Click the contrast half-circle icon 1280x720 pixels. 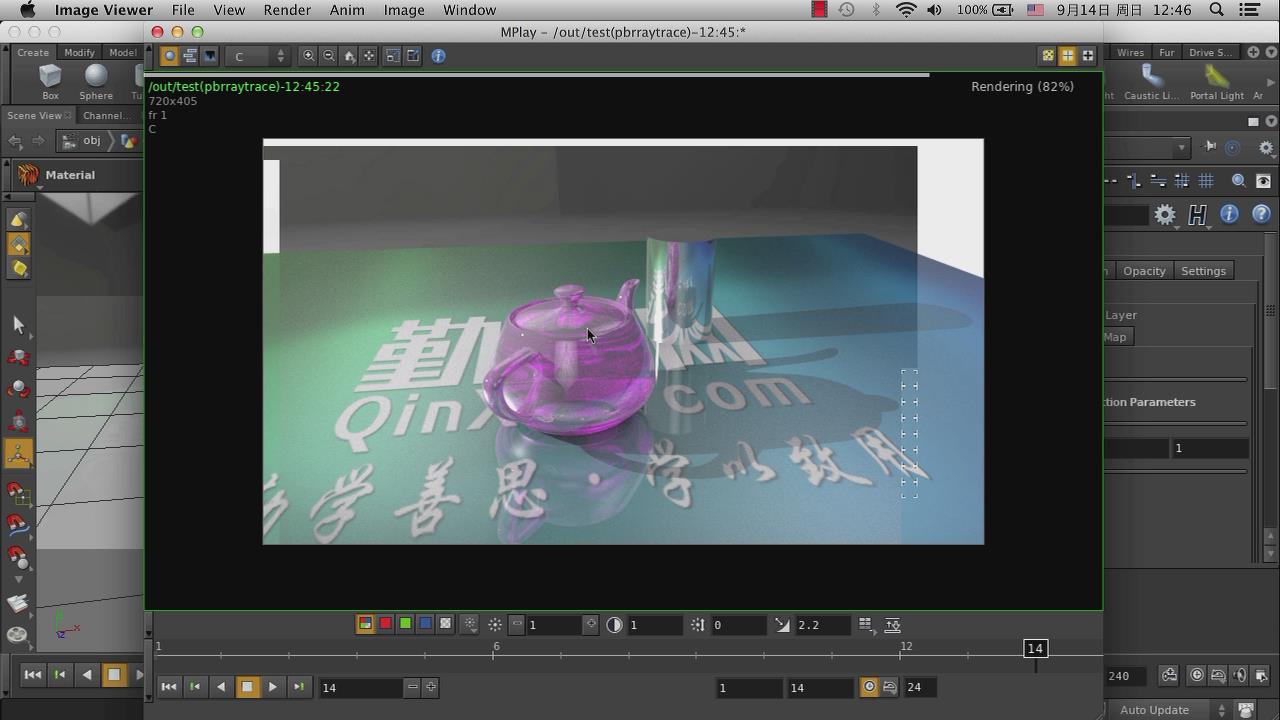pos(614,624)
